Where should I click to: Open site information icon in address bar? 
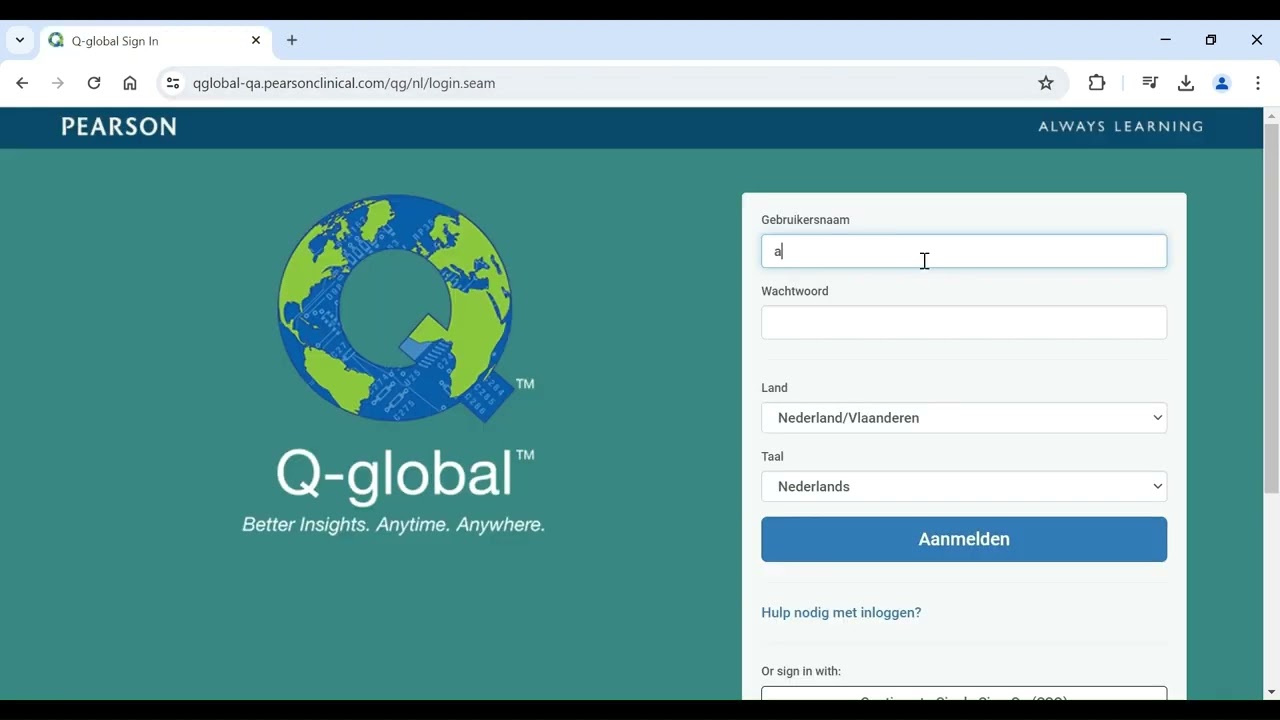(x=173, y=84)
